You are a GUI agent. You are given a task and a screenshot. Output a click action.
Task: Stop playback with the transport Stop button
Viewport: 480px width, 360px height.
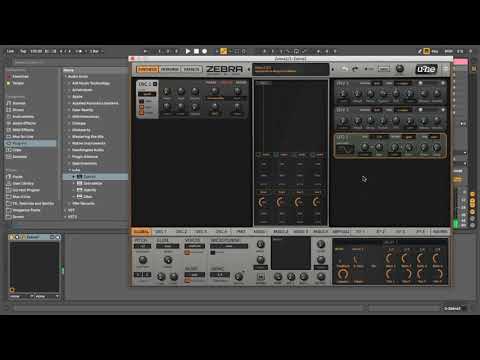[x=196, y=51]
